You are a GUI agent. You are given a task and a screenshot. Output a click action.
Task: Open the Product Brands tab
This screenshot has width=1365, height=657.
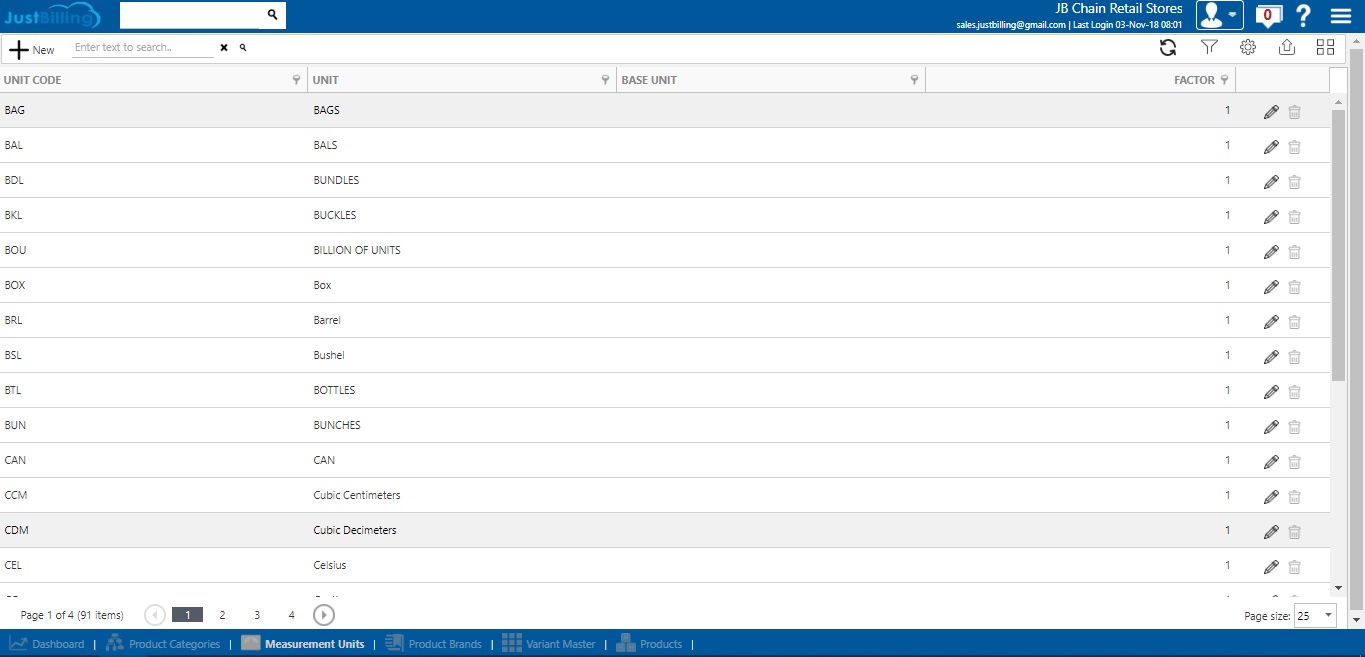(433, 644)
